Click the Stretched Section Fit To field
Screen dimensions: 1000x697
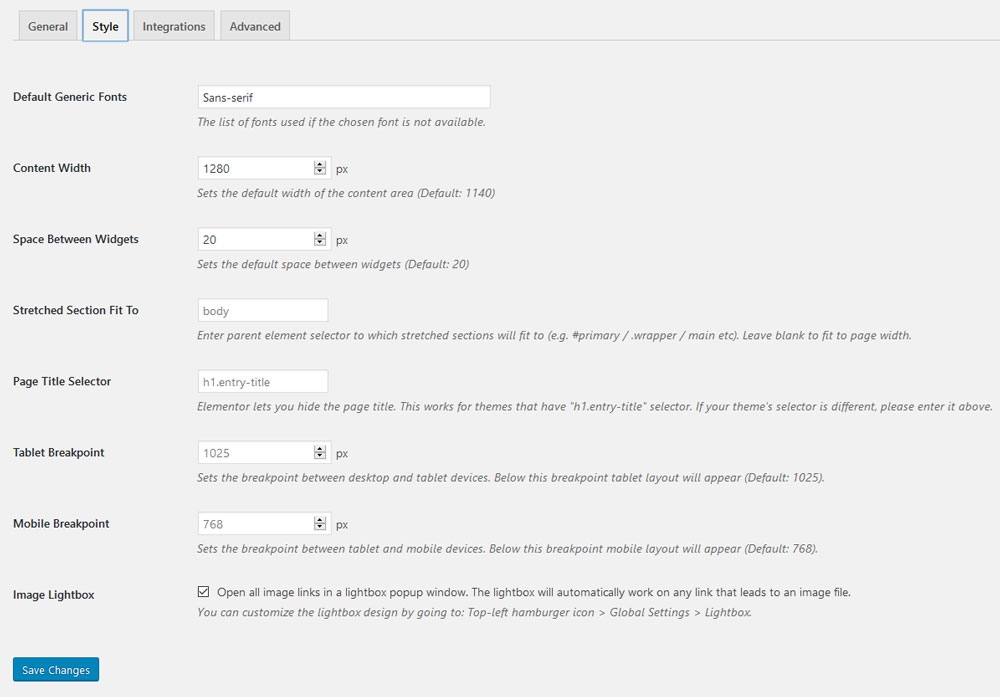(x=263, y=310)
